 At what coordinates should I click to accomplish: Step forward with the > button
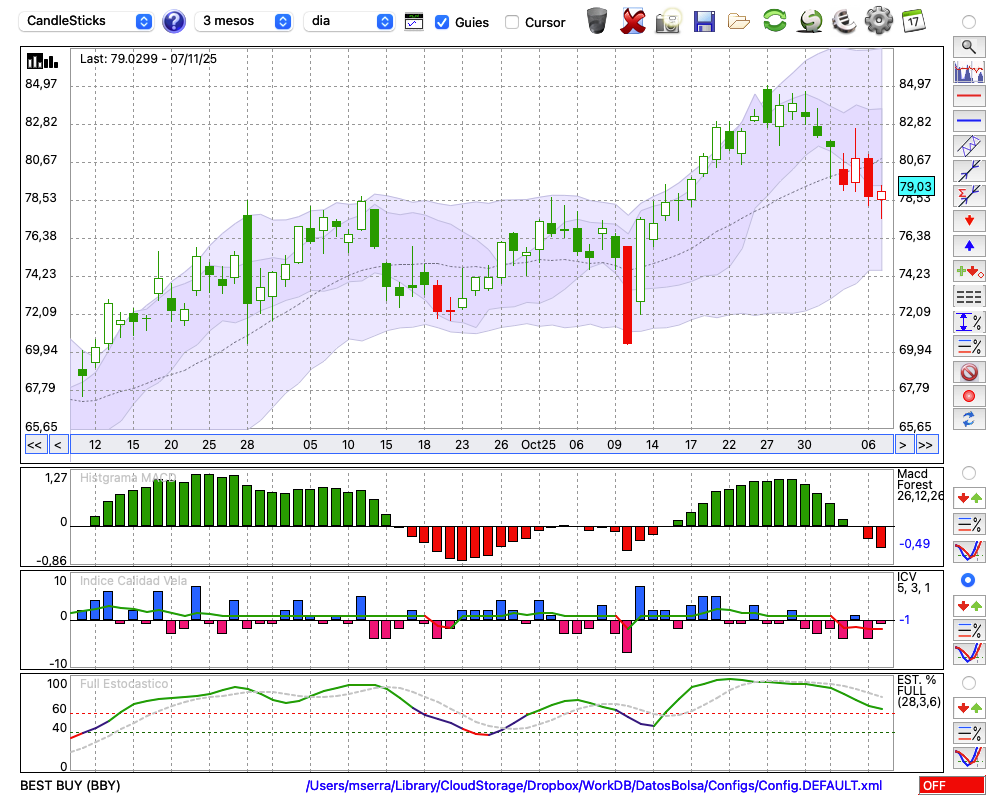point(903,445)
